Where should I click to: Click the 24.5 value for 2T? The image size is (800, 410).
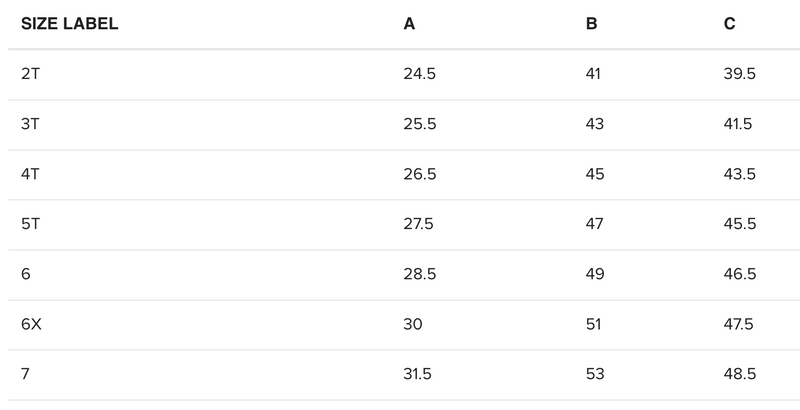click(419, 74)
